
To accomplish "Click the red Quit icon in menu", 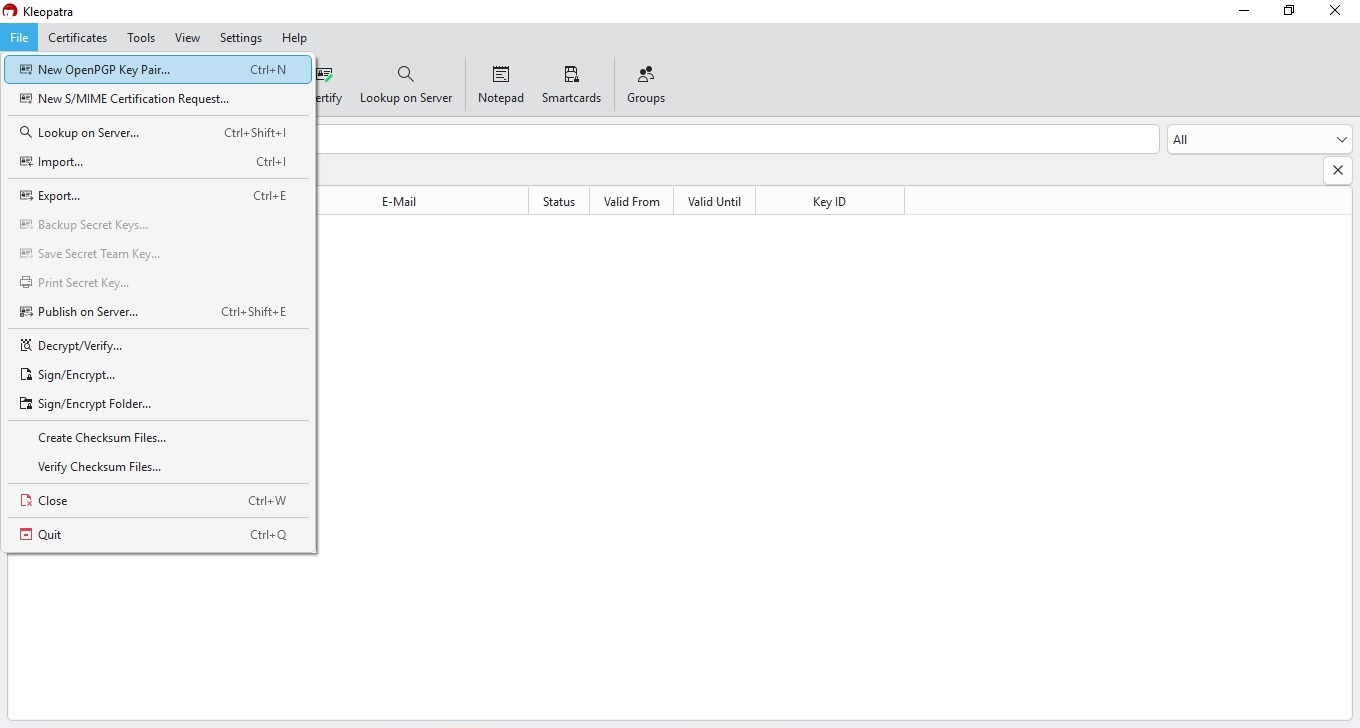I will coord(26,535).
